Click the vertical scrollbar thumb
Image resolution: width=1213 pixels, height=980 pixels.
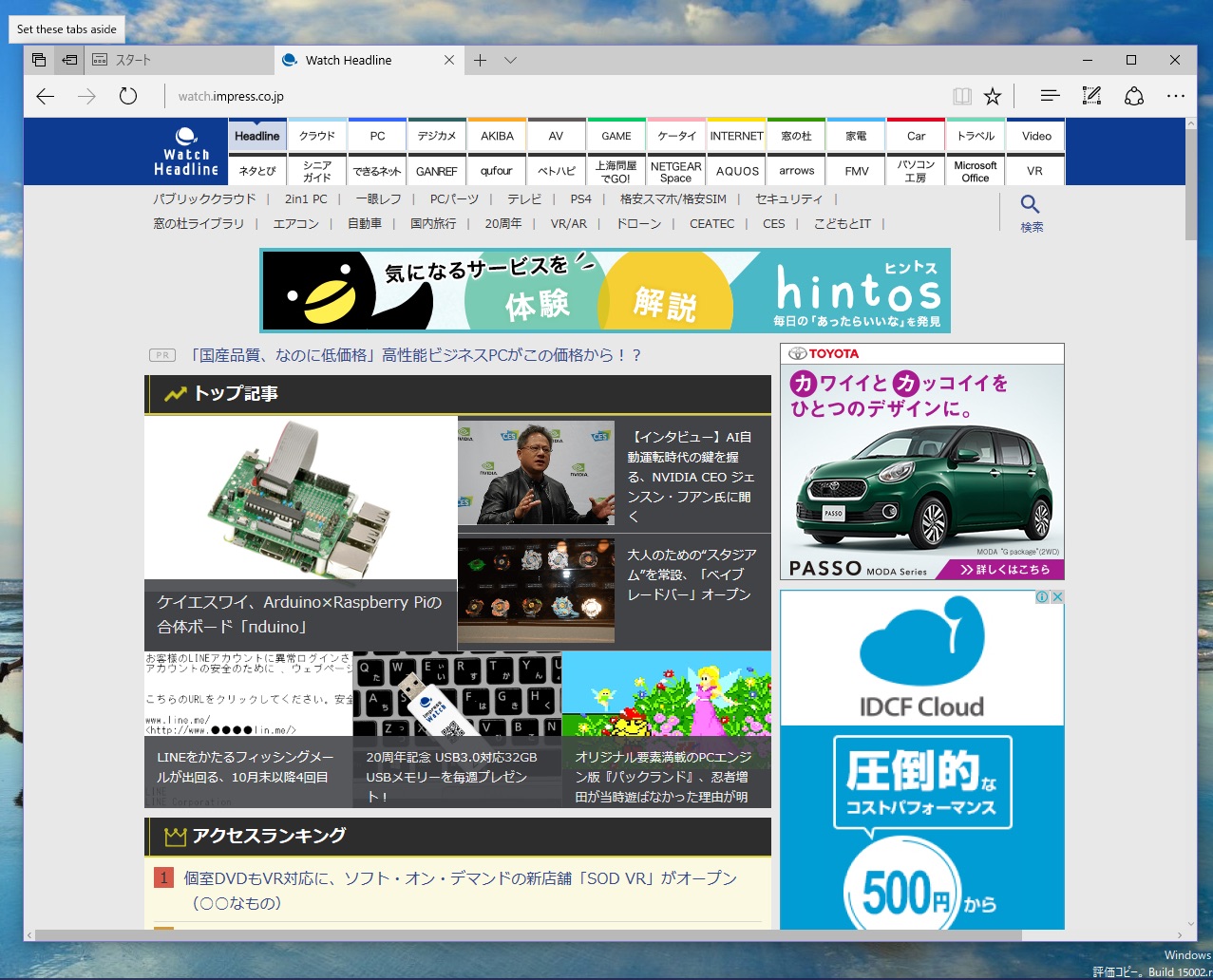1191,184
